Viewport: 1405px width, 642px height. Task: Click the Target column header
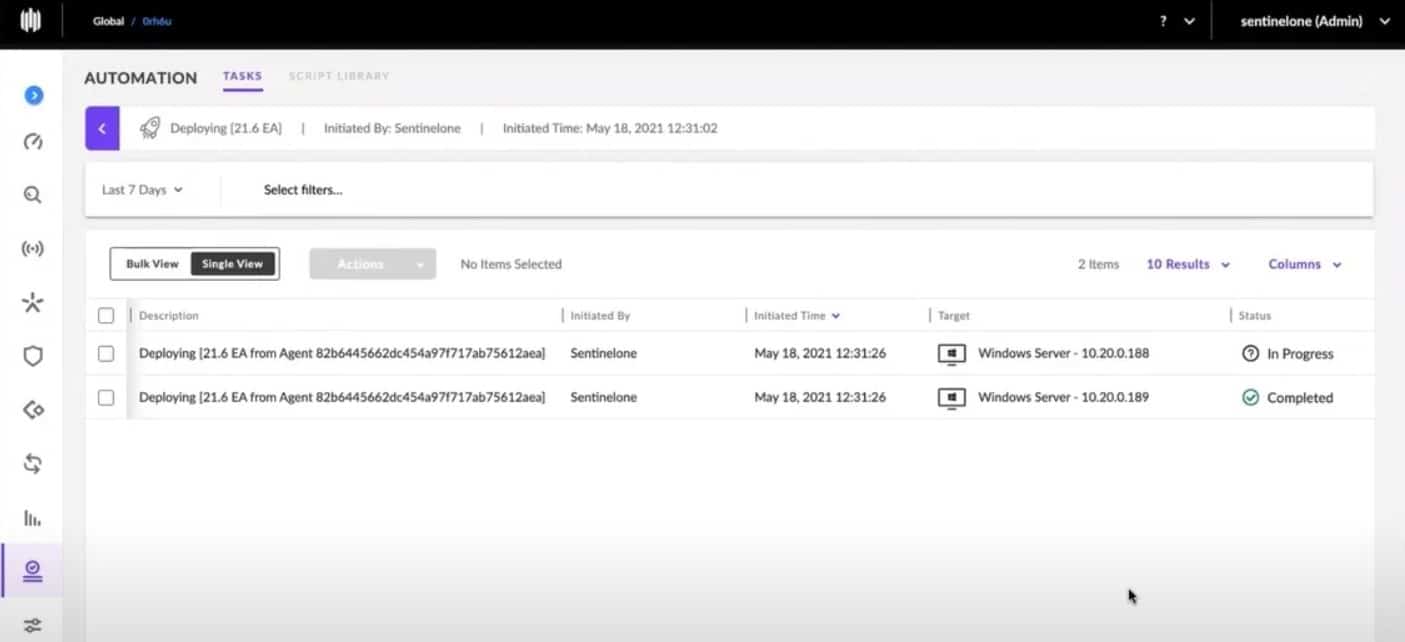954,316
